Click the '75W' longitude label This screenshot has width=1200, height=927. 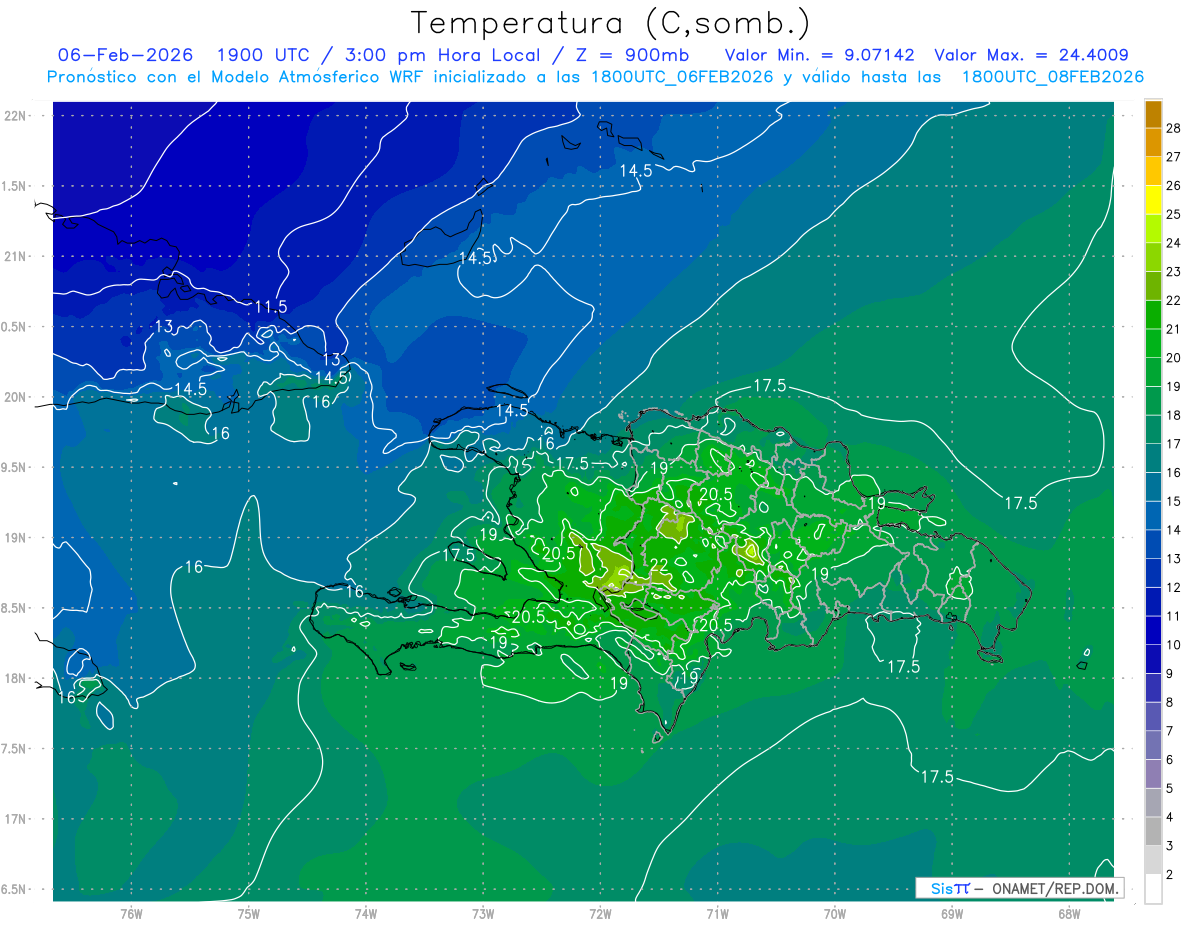(x=249, y=914)
